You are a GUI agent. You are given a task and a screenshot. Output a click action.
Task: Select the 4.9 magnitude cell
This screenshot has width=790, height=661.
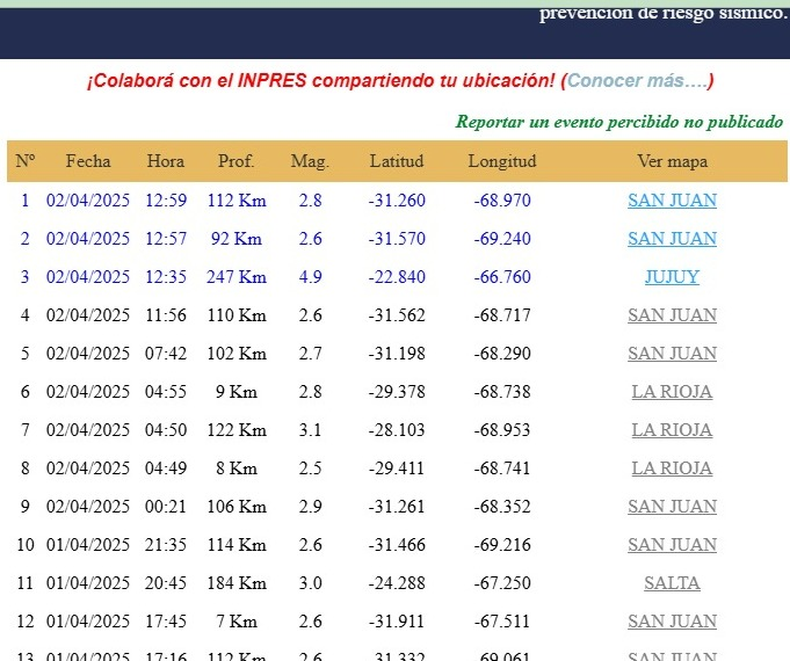click(x=310, y=277)
